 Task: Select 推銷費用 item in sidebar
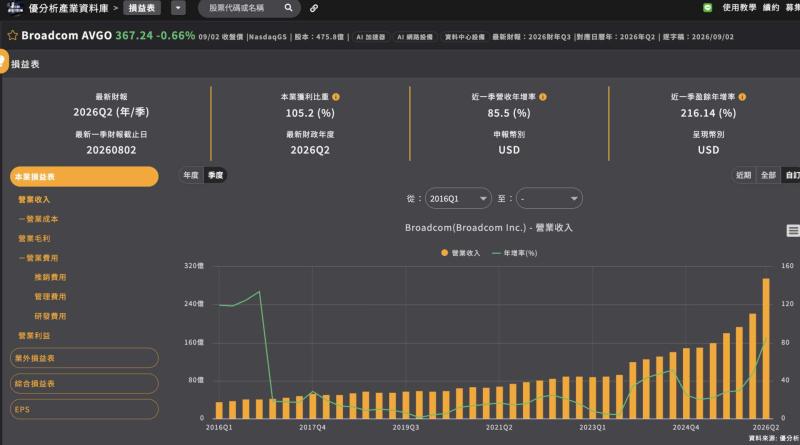click(x=50, y=277)
